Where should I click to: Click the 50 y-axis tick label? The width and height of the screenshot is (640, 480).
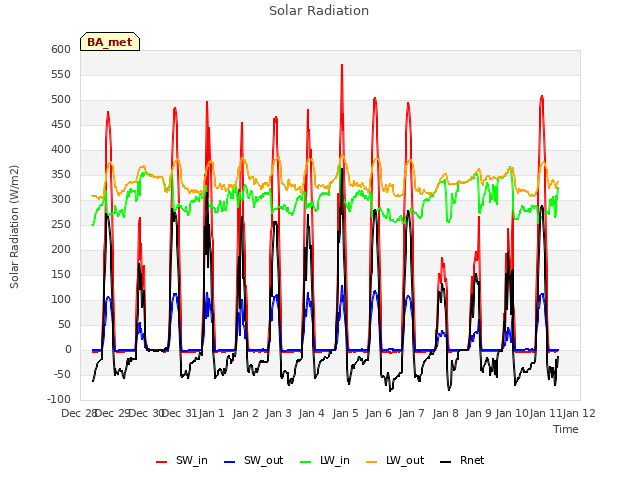click(x=64, y=324)
